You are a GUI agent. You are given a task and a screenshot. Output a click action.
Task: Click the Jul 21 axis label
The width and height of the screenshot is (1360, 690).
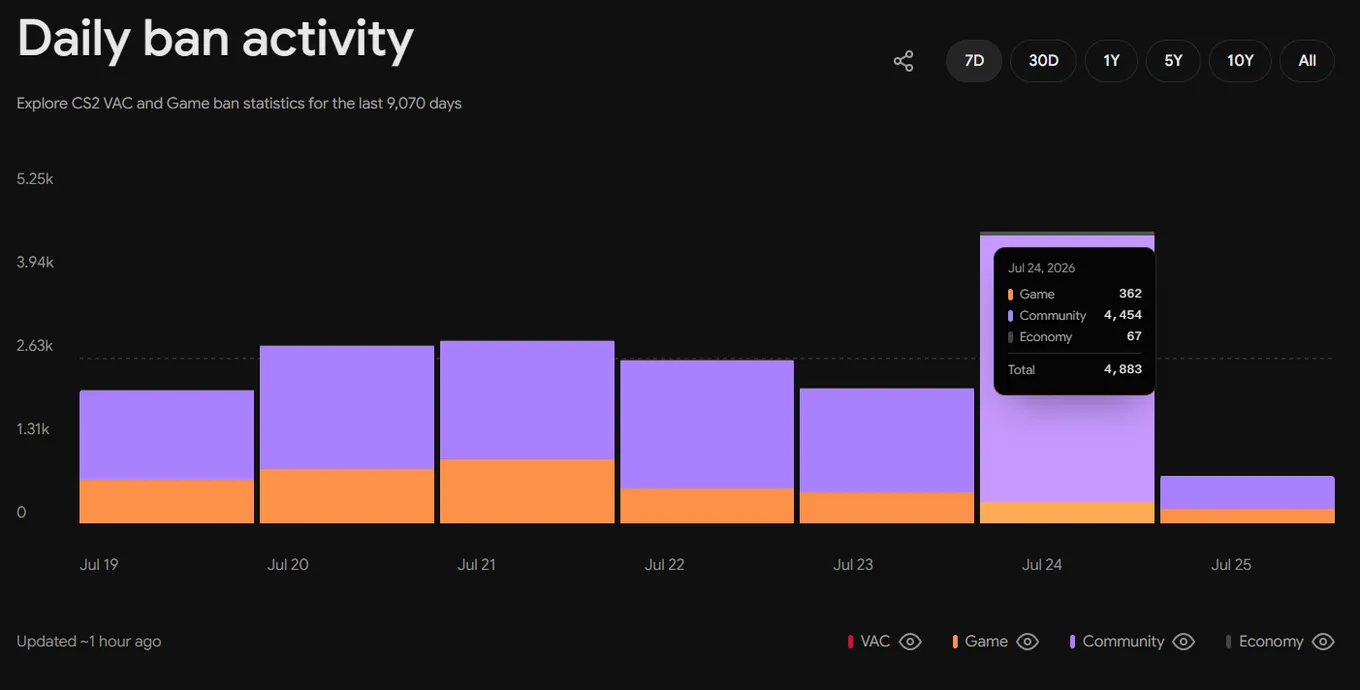click(x=476, y=565)
